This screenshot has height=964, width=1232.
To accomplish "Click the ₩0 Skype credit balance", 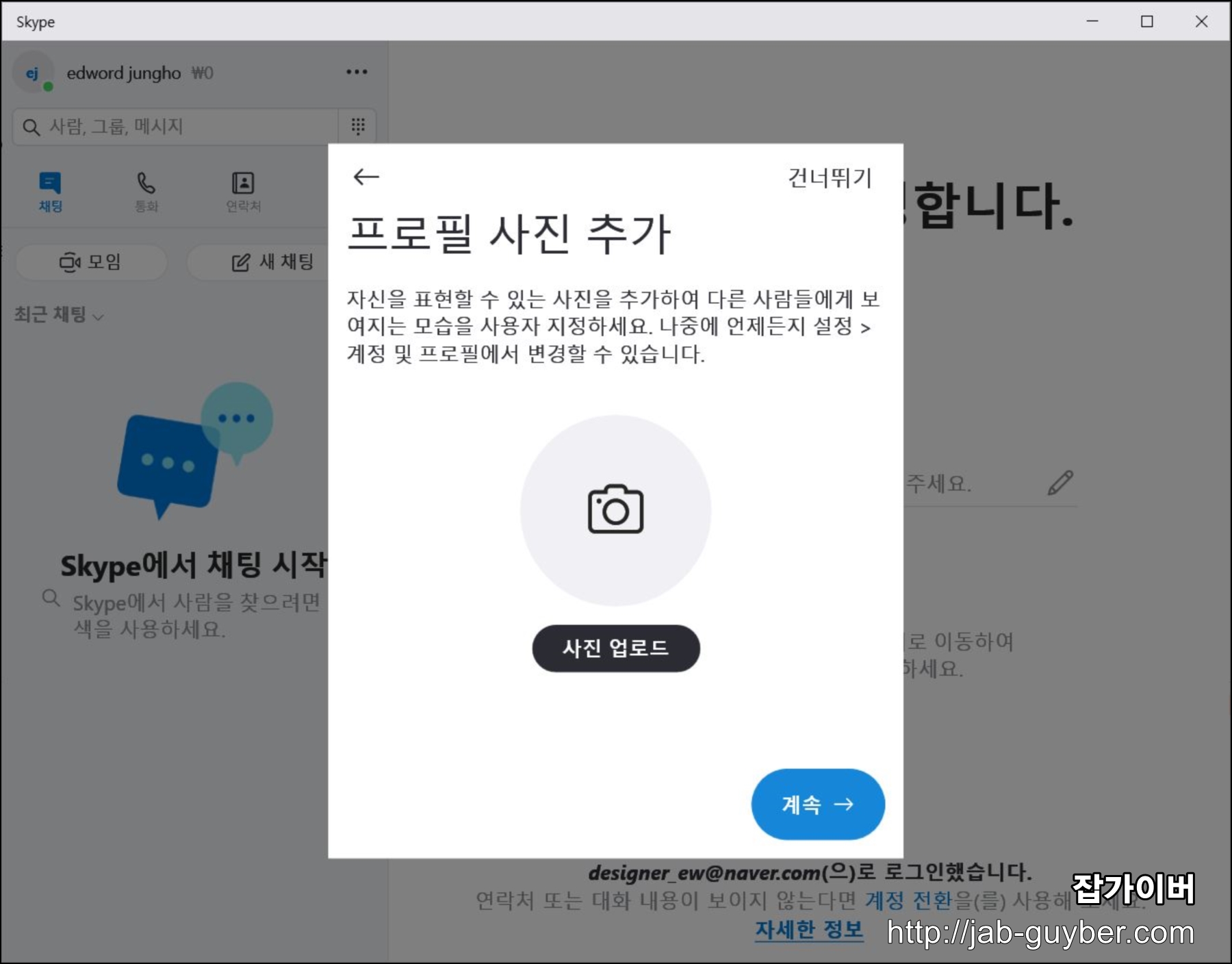I will [x=203, y=73].
